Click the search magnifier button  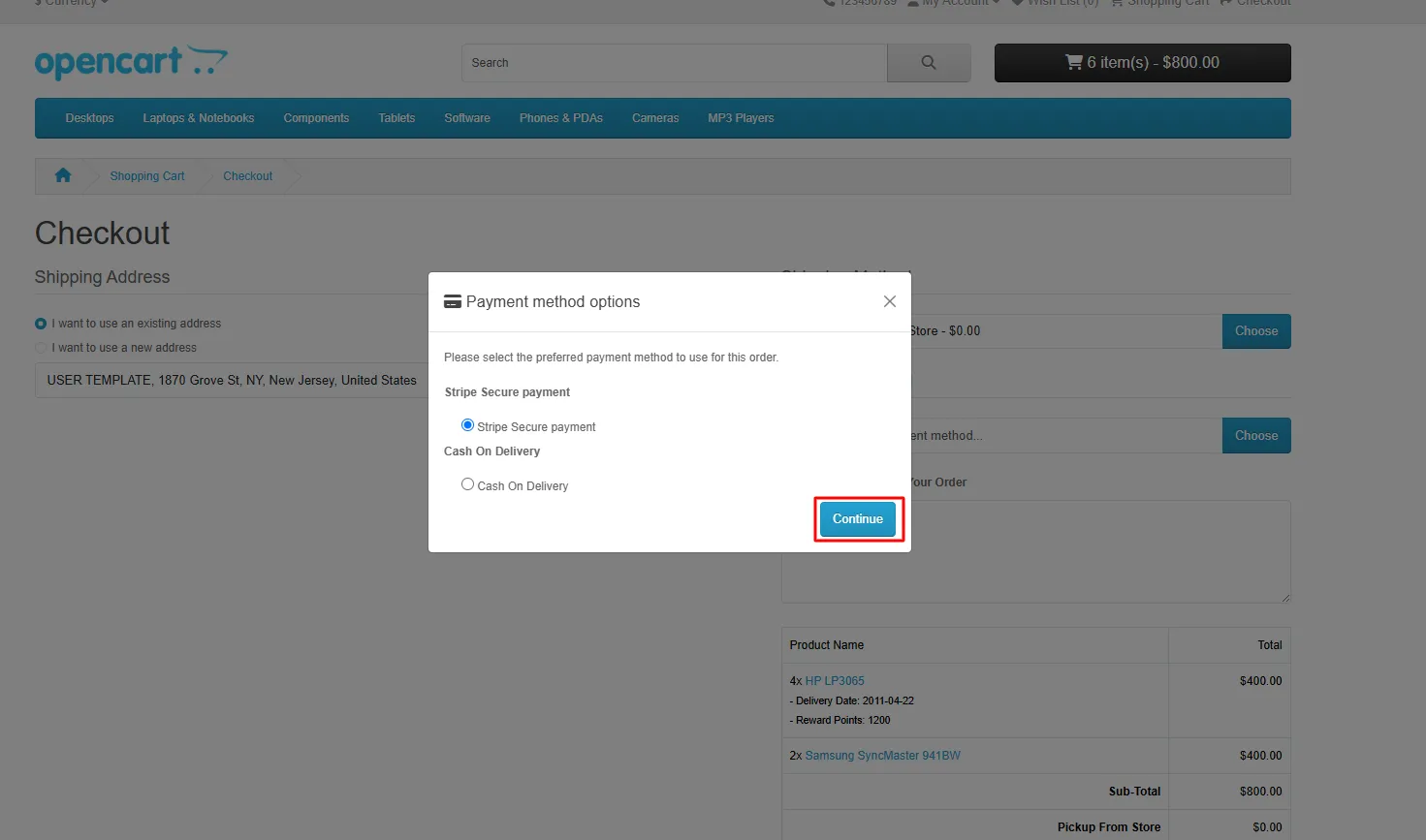[x=928, y=63]
